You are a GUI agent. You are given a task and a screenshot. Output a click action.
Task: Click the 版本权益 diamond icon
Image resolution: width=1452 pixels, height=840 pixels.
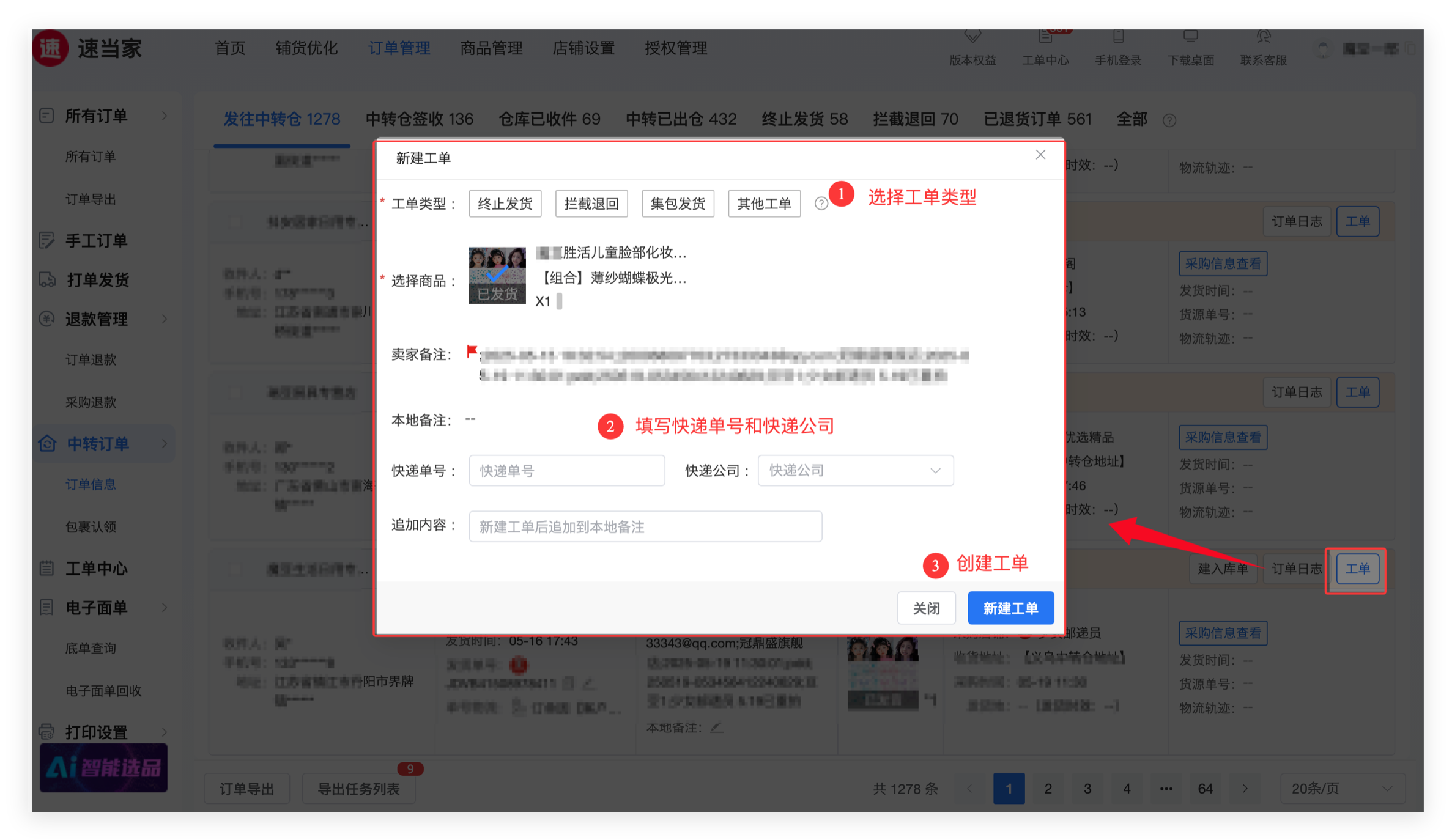pos(972,37)
